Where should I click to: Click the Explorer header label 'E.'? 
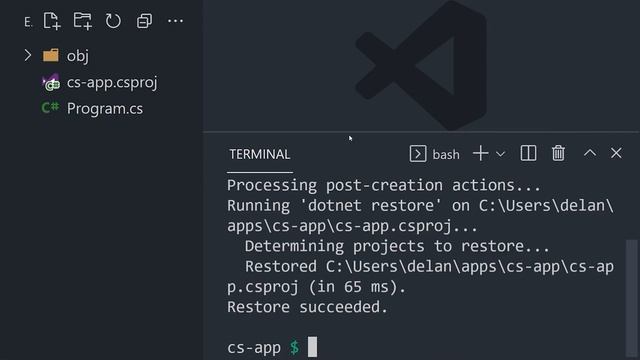[x=28, y=22]
